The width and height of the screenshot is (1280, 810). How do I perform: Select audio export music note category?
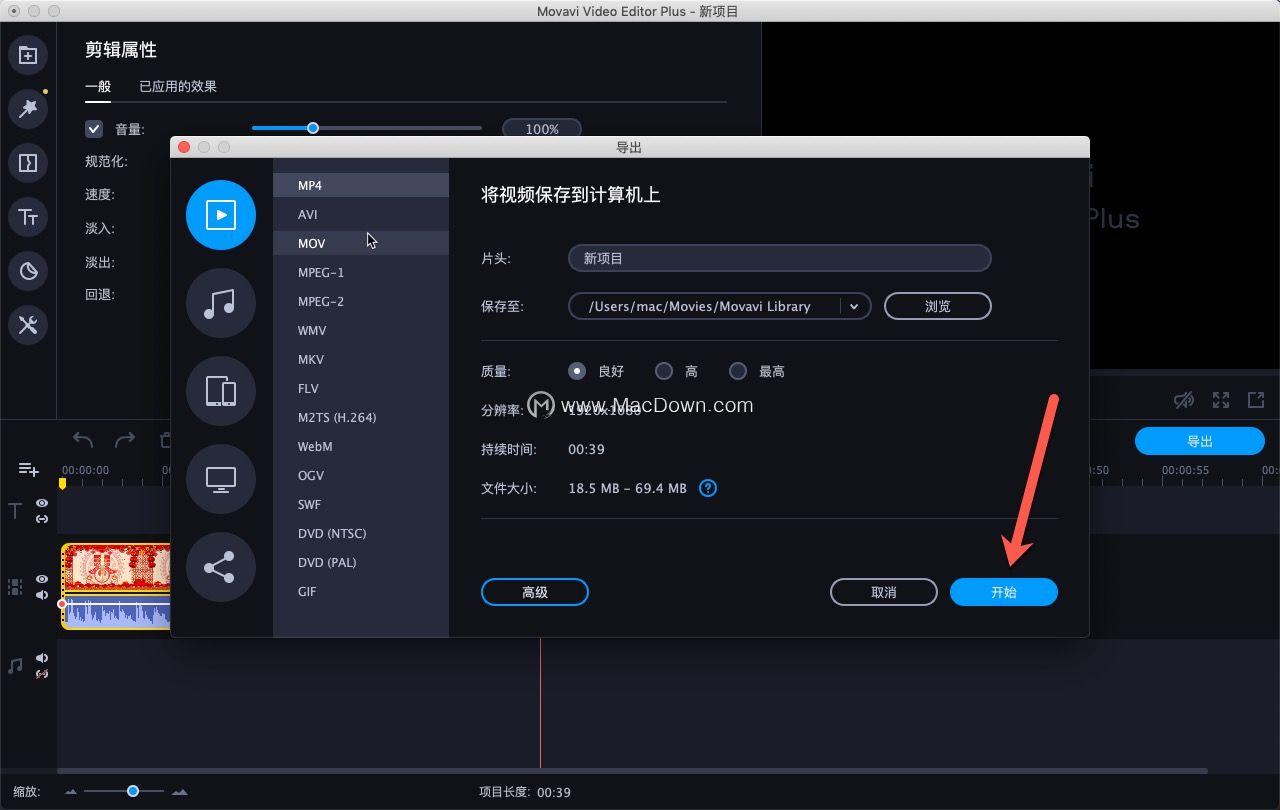(x=221, y=303)
